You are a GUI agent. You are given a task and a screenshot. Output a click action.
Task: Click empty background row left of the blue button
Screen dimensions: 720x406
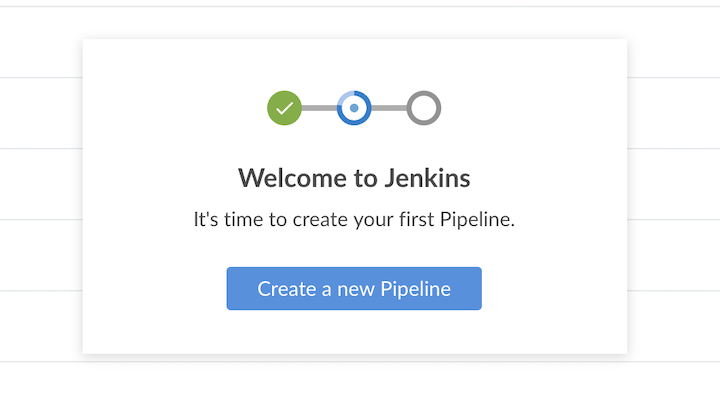[x=40, y=256]
